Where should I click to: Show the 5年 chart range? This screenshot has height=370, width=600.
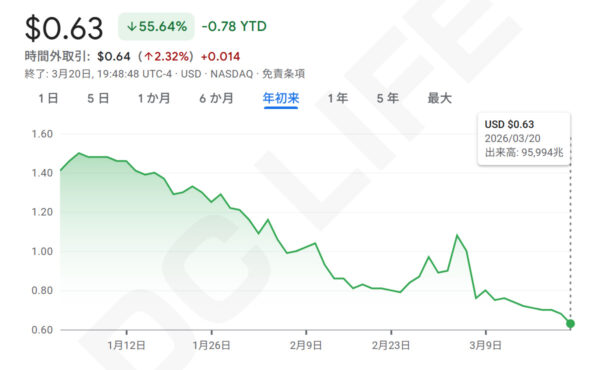(x=388, y=98)
